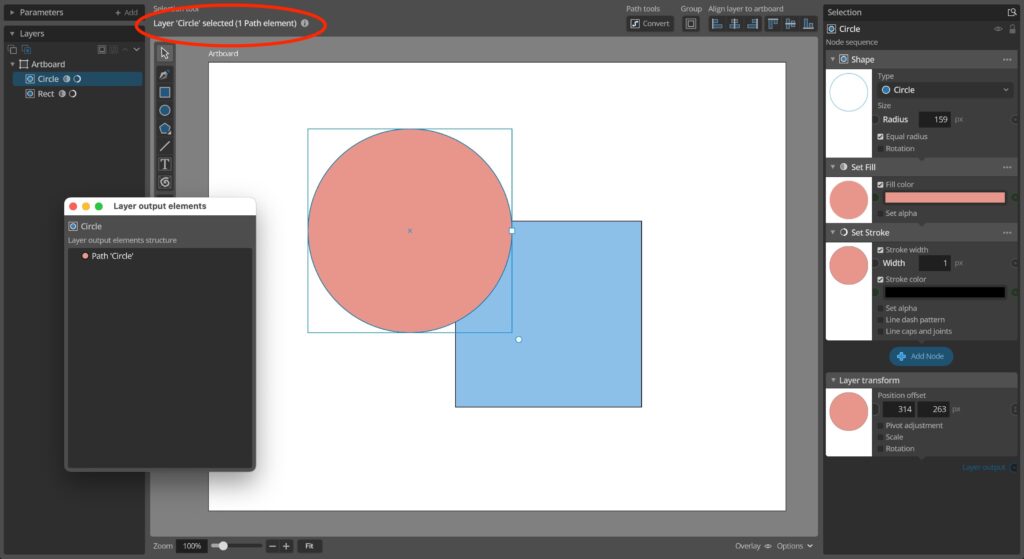Select the Rect layer
The image size is (1024, 559).
[46, 94]
